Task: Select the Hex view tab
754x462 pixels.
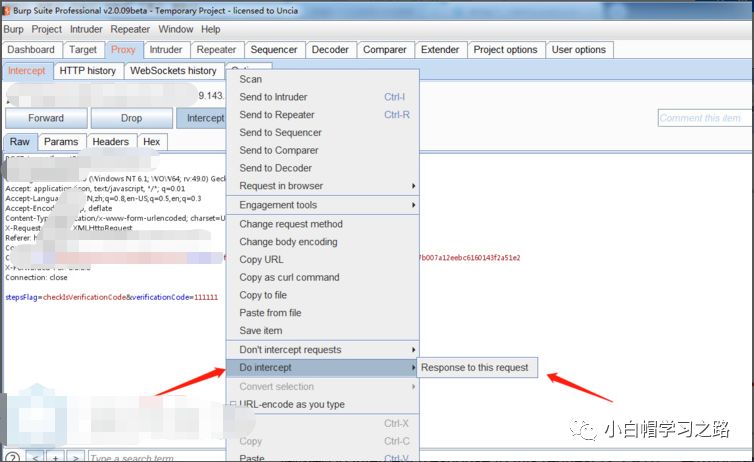Action: pos(151,142)
